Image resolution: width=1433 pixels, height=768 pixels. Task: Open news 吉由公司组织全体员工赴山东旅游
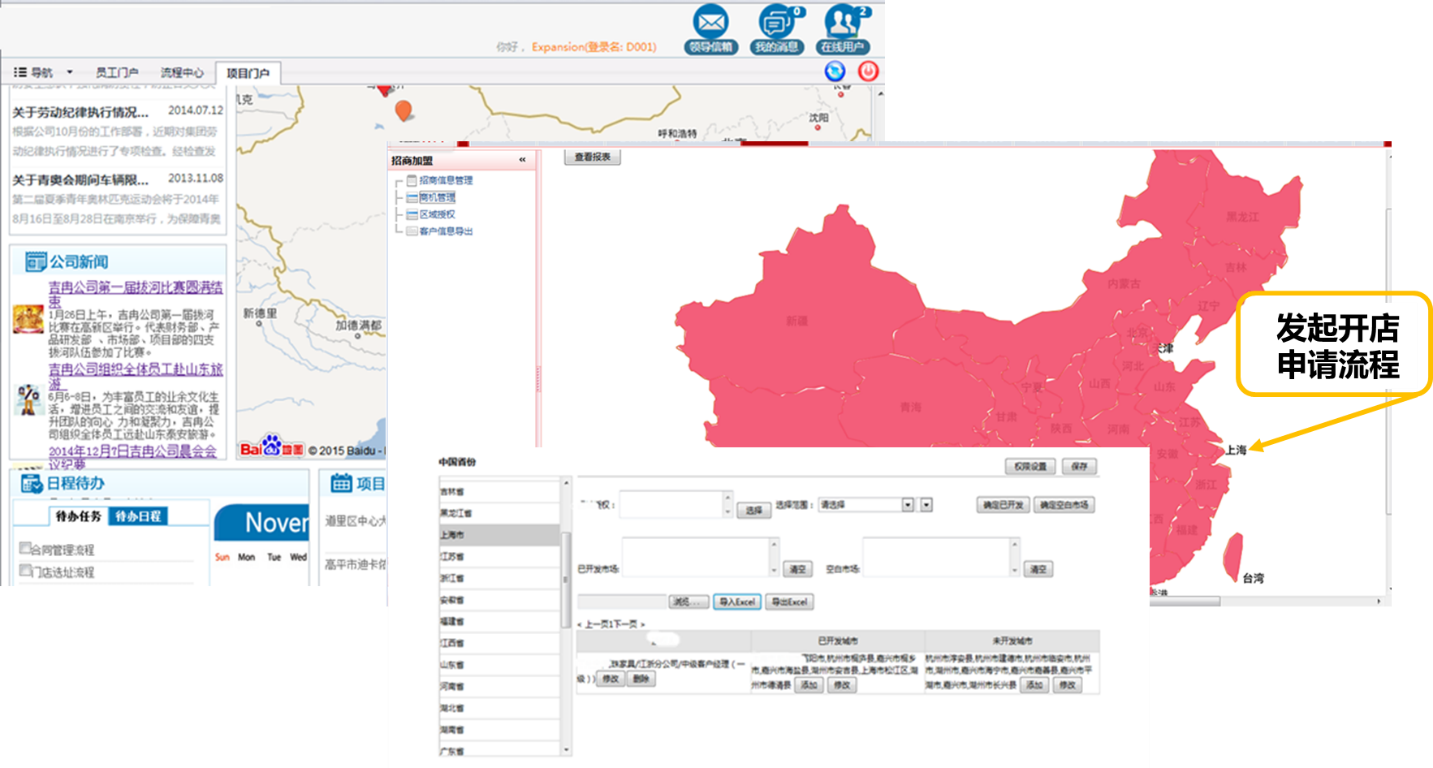coord(136,376)
